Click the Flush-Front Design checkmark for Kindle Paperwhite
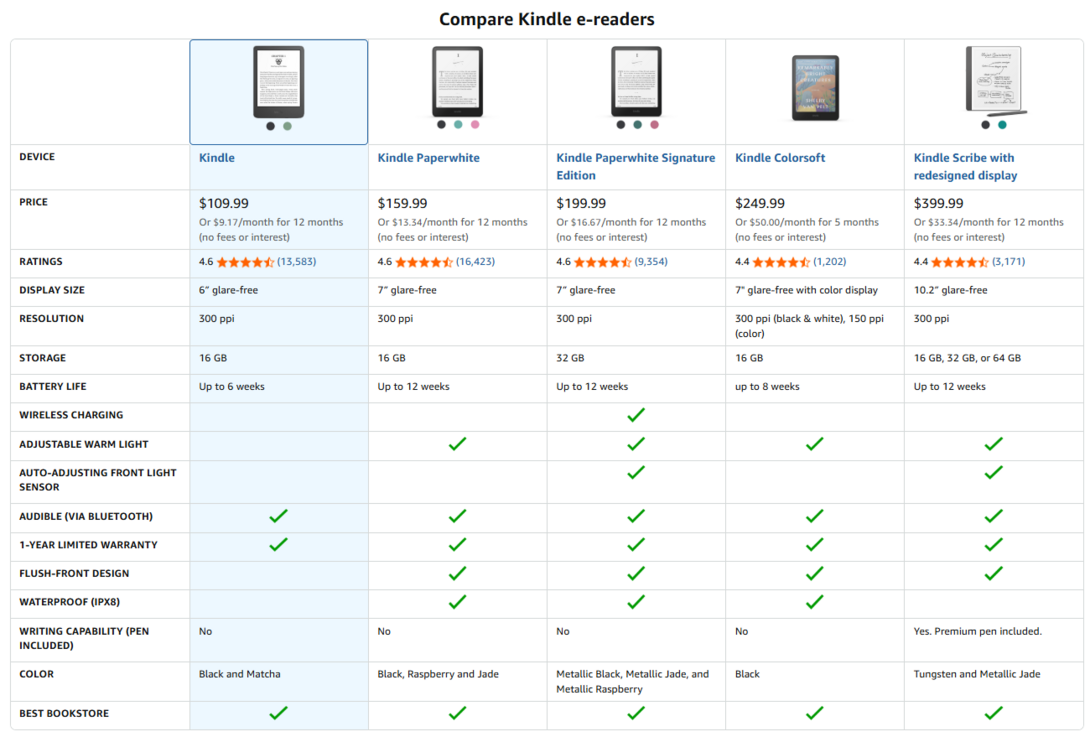This screenshot has width=1090, height=742. click(x=457, y=574)
